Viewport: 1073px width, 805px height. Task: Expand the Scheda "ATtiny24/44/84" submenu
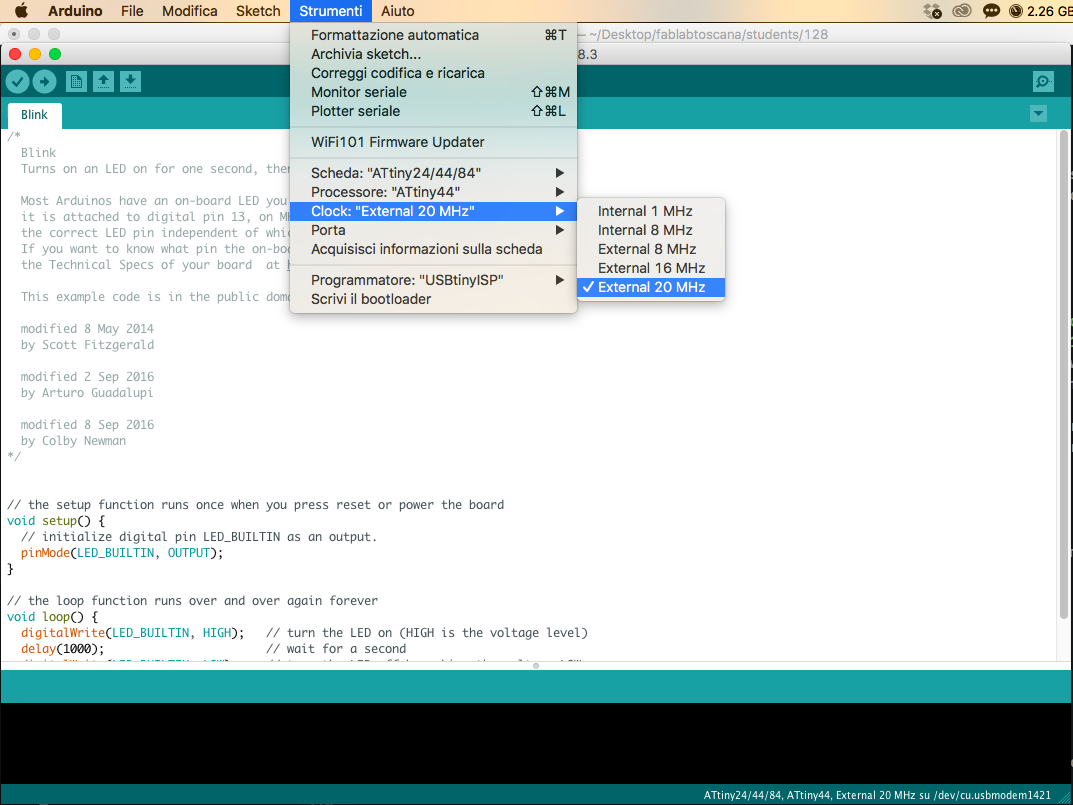(433, 172)
